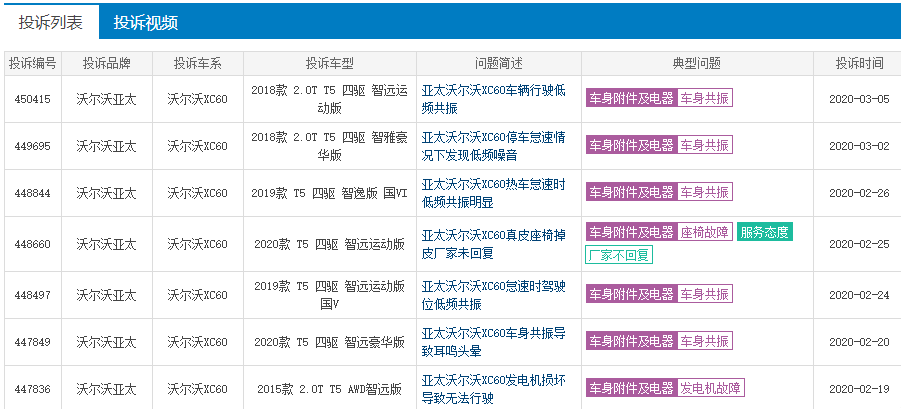Open complaint link 亚太沃尔沃XC60车身共振导致耳鸣头晕
The image size is (901, 409).
pos(494,342)
